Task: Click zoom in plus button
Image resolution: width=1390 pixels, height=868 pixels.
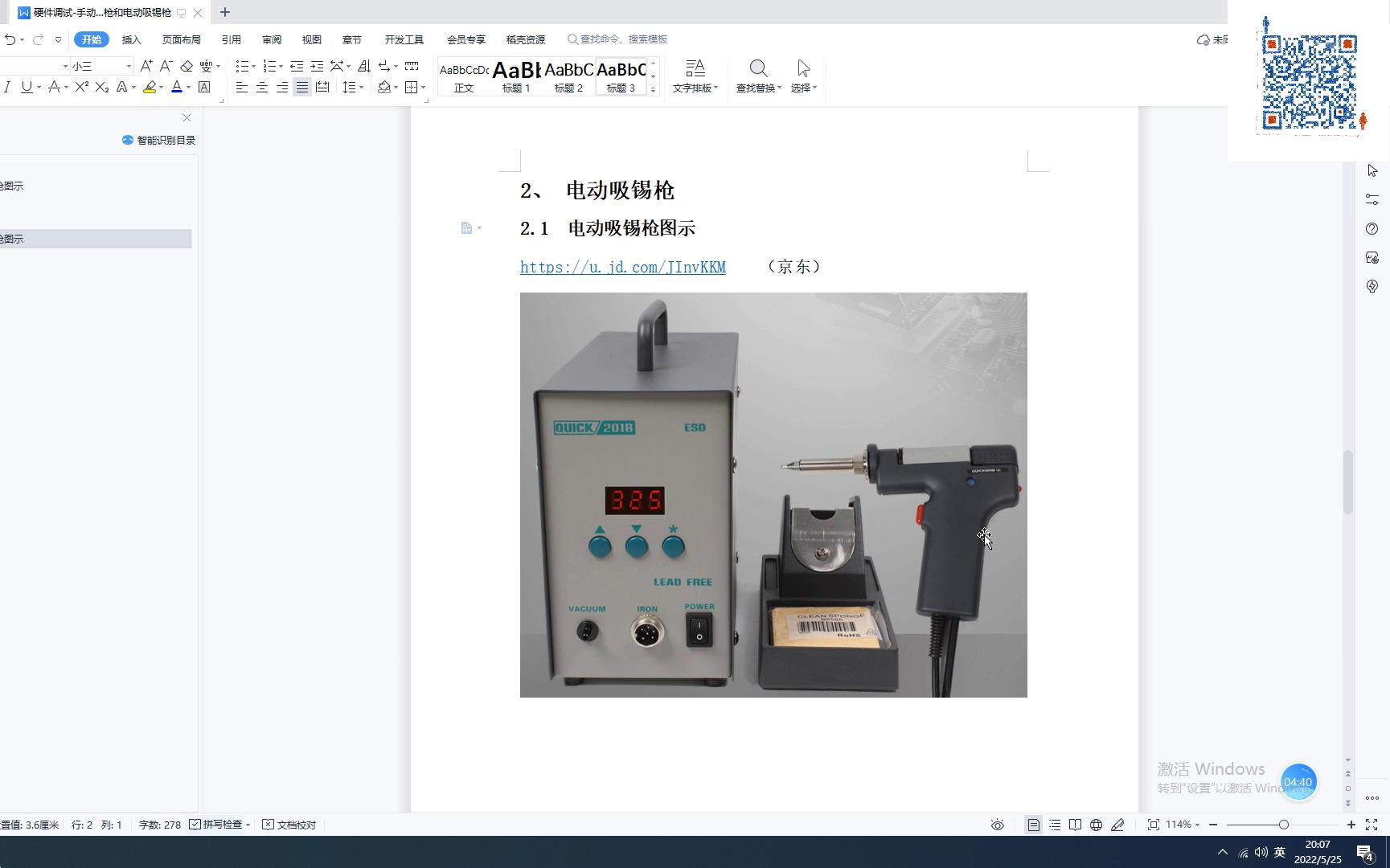Action: pos(1351,825)
